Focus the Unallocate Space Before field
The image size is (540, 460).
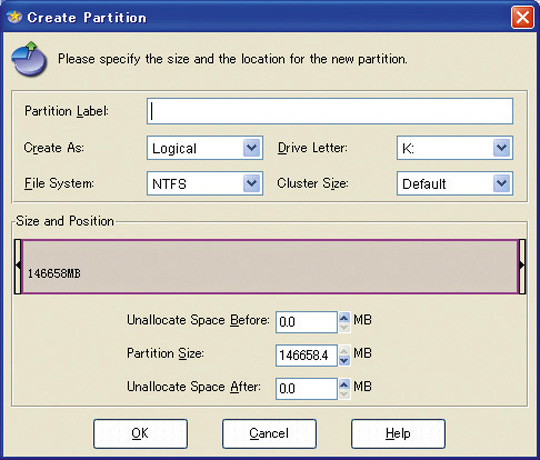pos(306,322)
